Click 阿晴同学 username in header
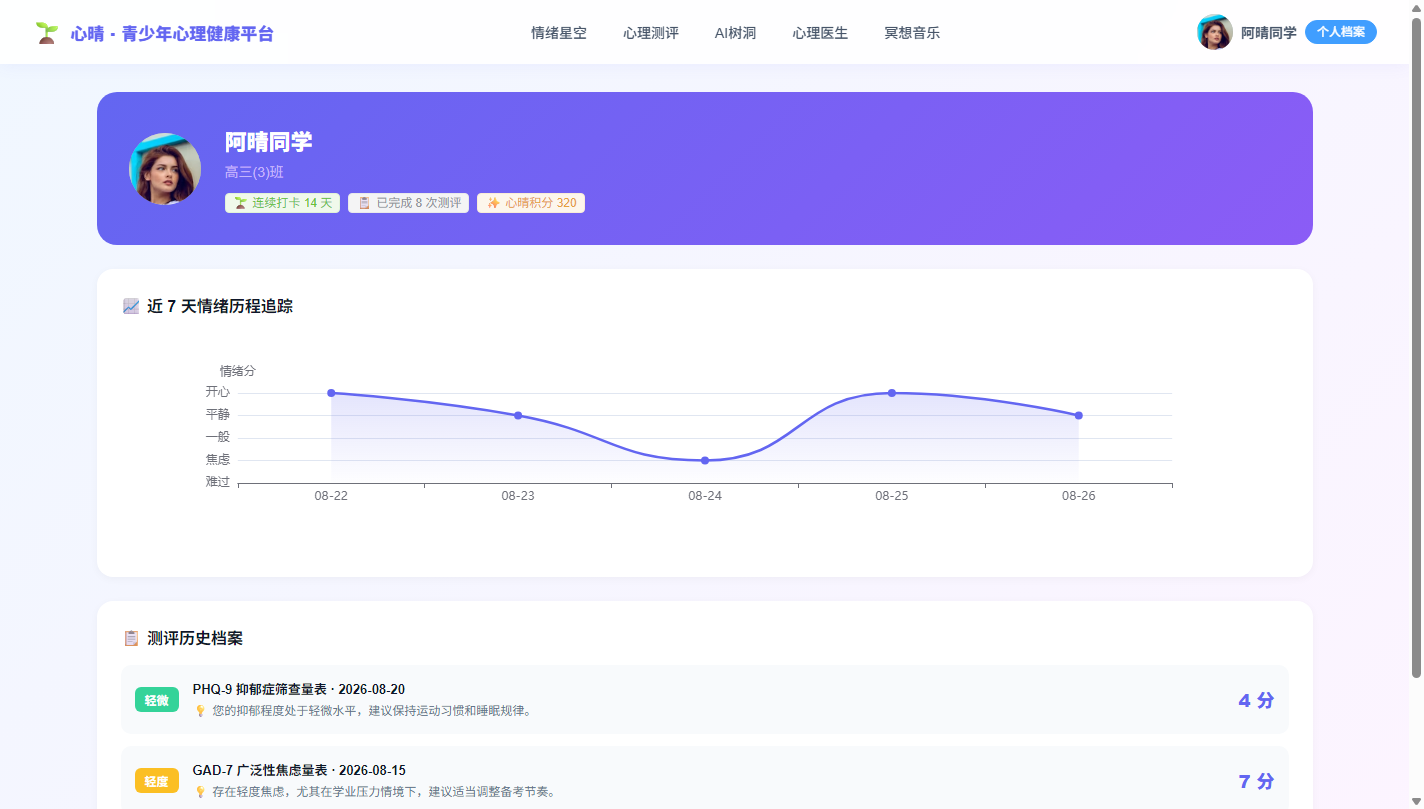 (x=1268, y=33)
